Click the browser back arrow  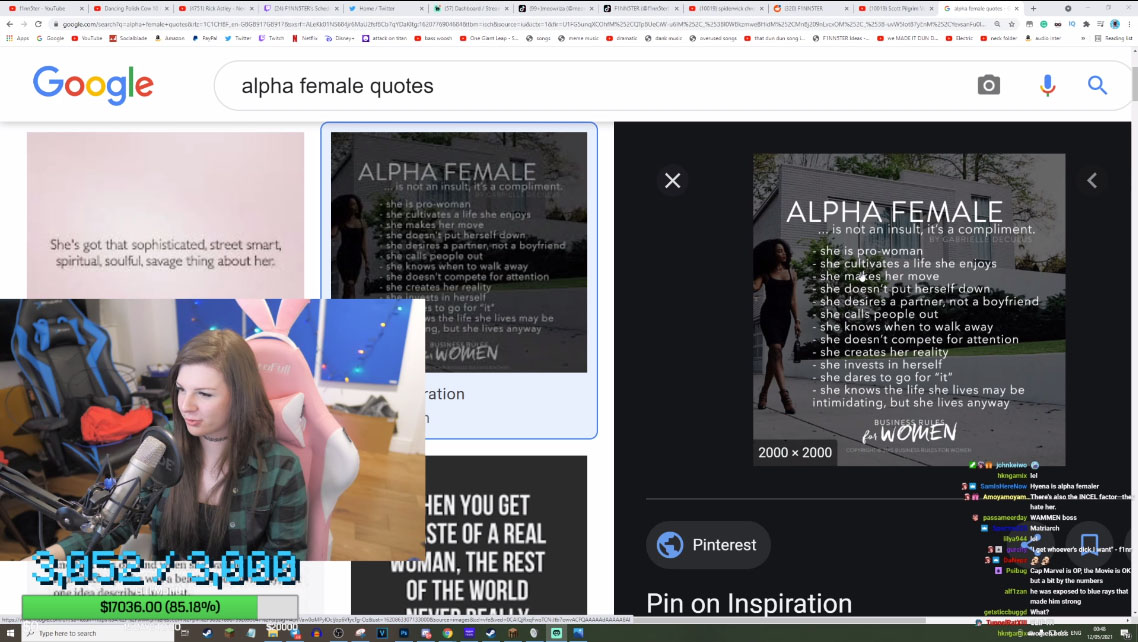tap(9, 24)
